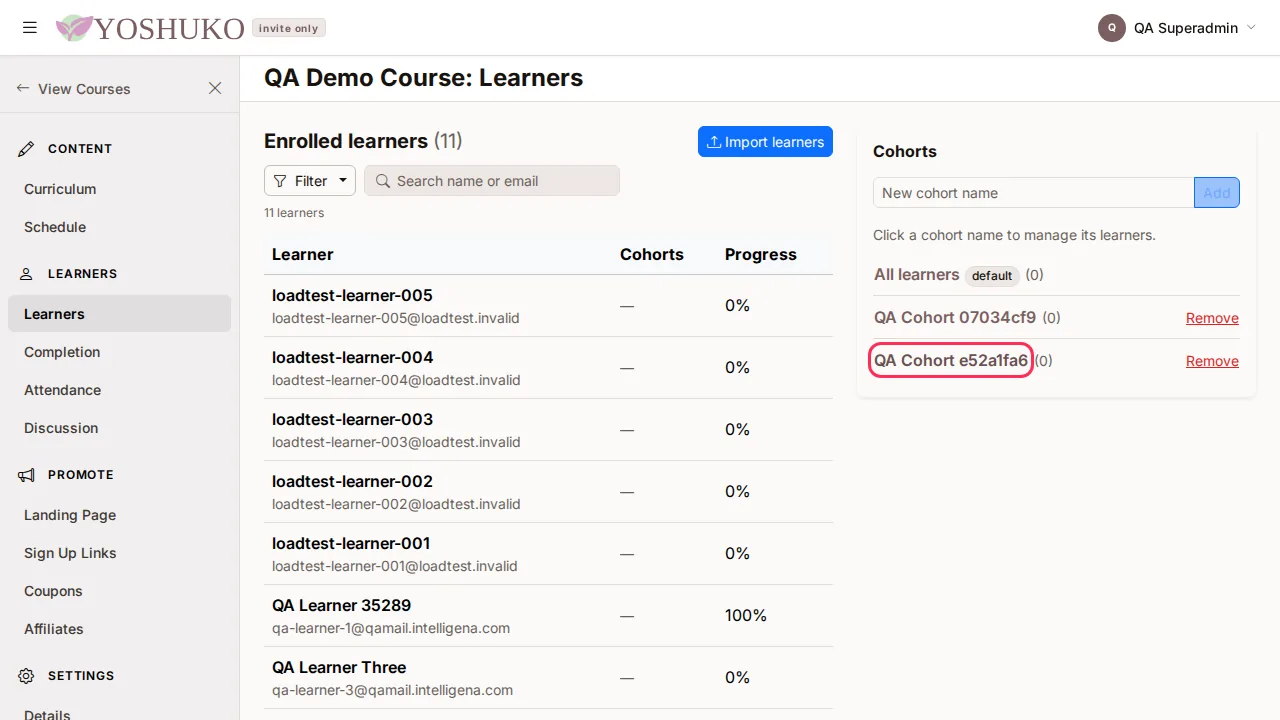
Task: Select learner loadtest-learner-005
Action: tap(352, 296)
